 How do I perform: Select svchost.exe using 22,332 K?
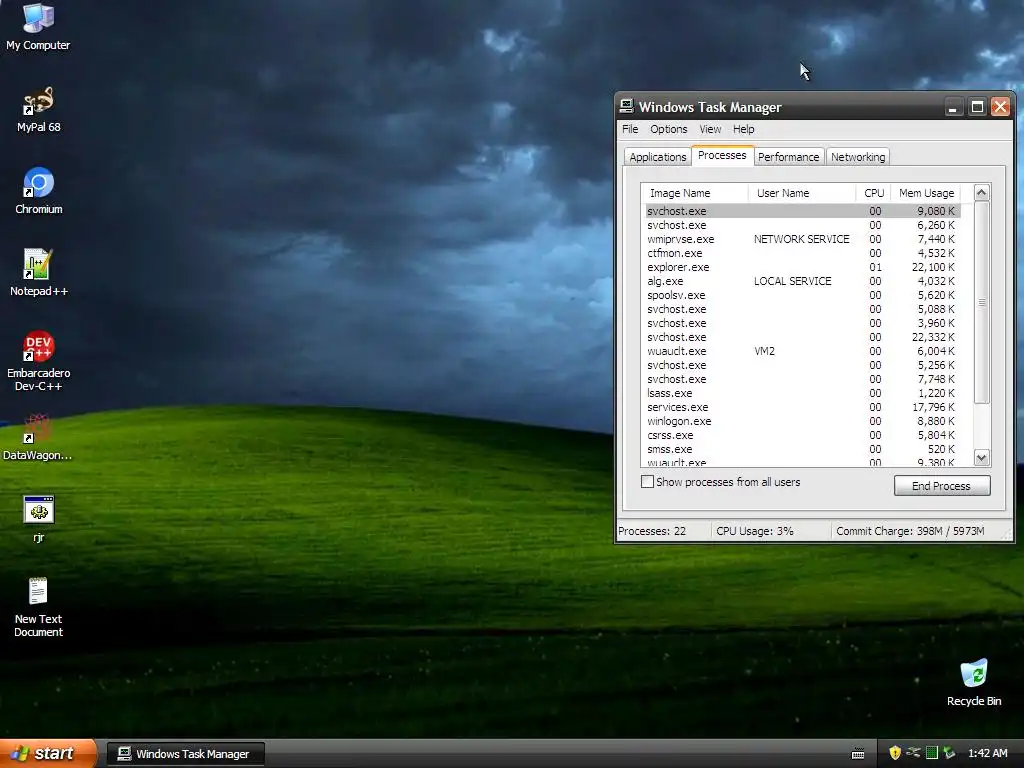point(803,337)
